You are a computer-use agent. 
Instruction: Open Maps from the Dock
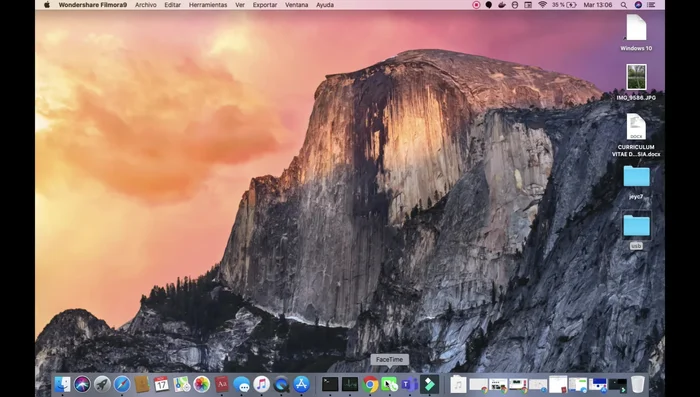pyautogui.click(x=181, y=384)
